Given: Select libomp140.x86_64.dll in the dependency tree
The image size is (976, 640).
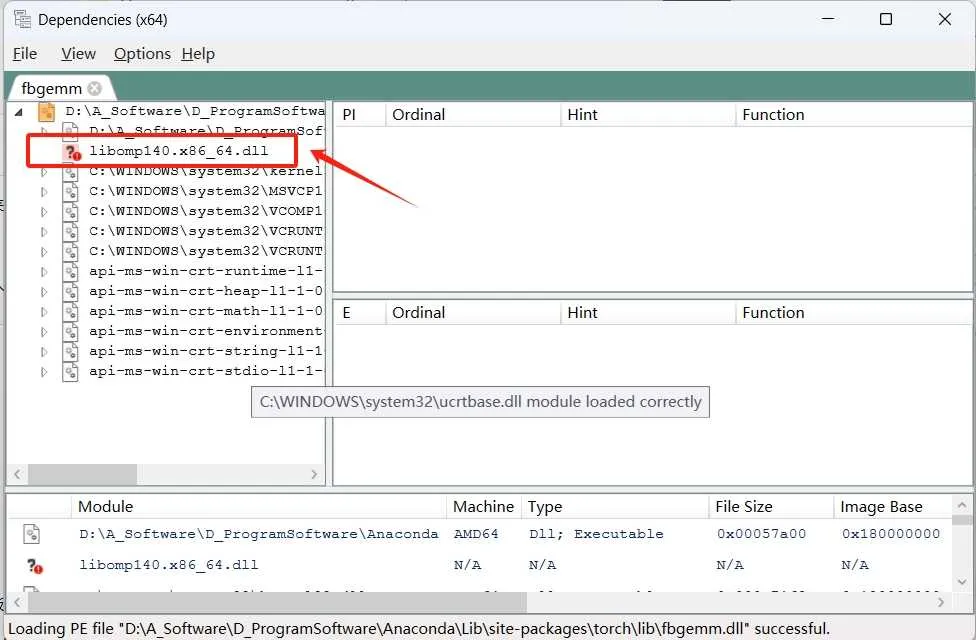Looking at the screenshot, I should pyautogui.click(x=179, y=151).
